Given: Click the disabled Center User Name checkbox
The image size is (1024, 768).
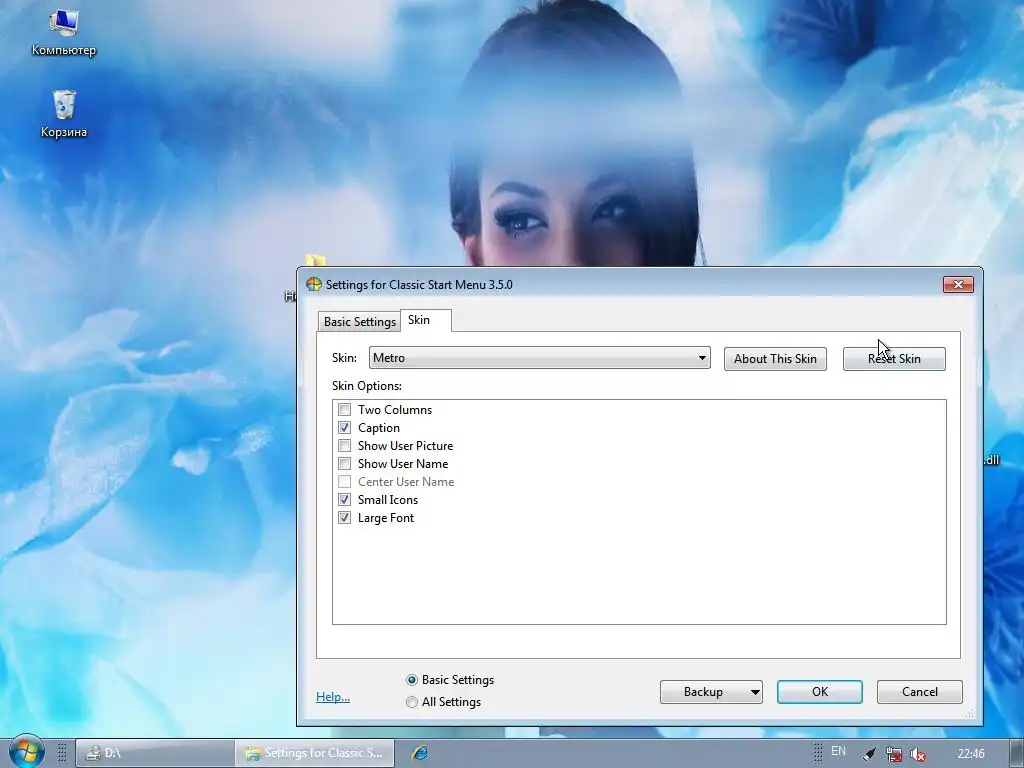Looking at the screenshot, I should pyautogui.click(x=344, y=482).
